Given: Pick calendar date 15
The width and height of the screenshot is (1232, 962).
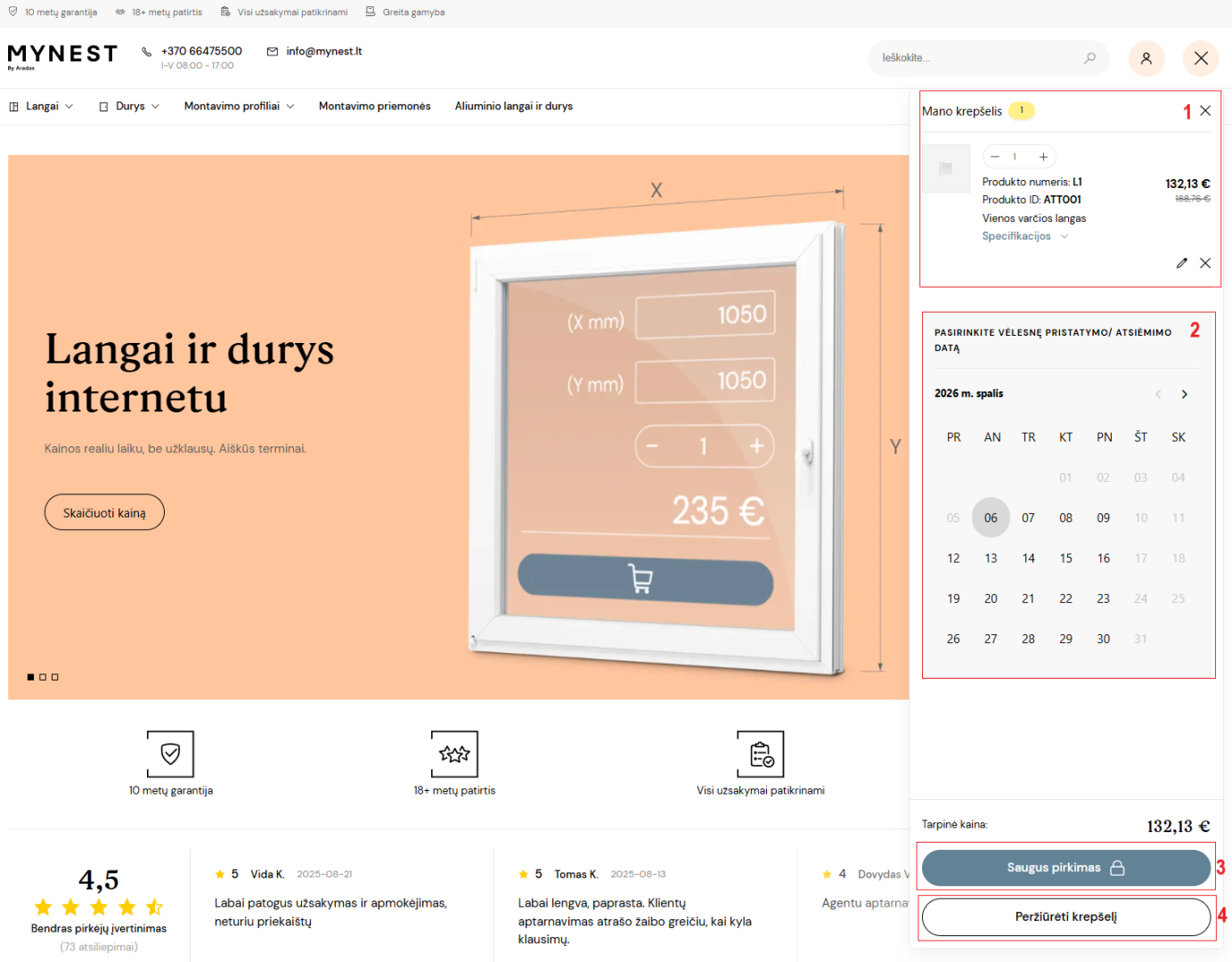Looking at the screenshot, I should (x=1066, y=558).
